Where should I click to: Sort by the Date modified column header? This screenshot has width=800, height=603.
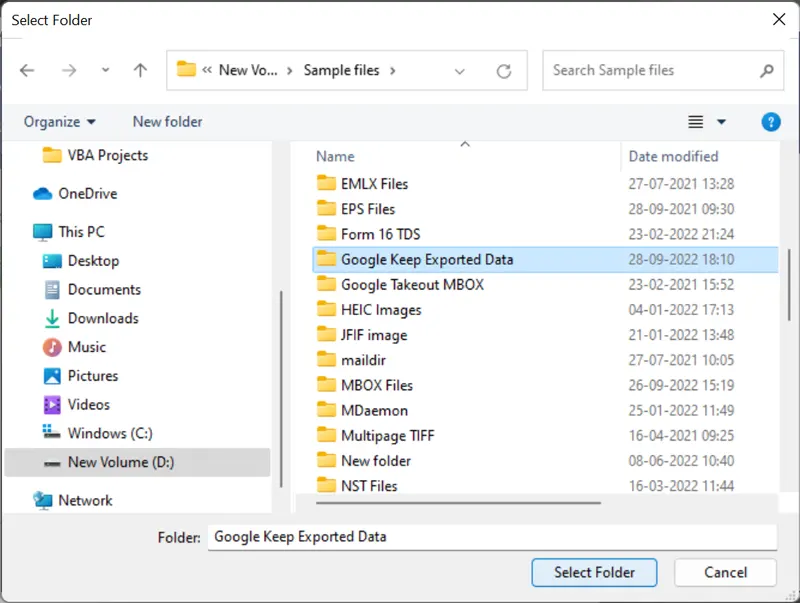673,156
